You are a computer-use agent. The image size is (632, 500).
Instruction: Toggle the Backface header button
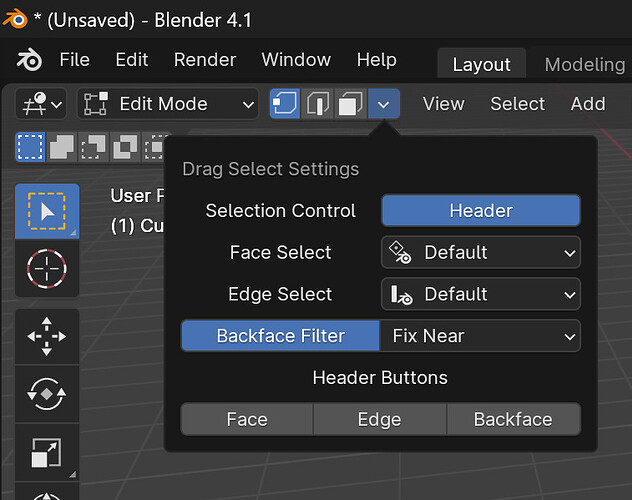tap(514, 419)
